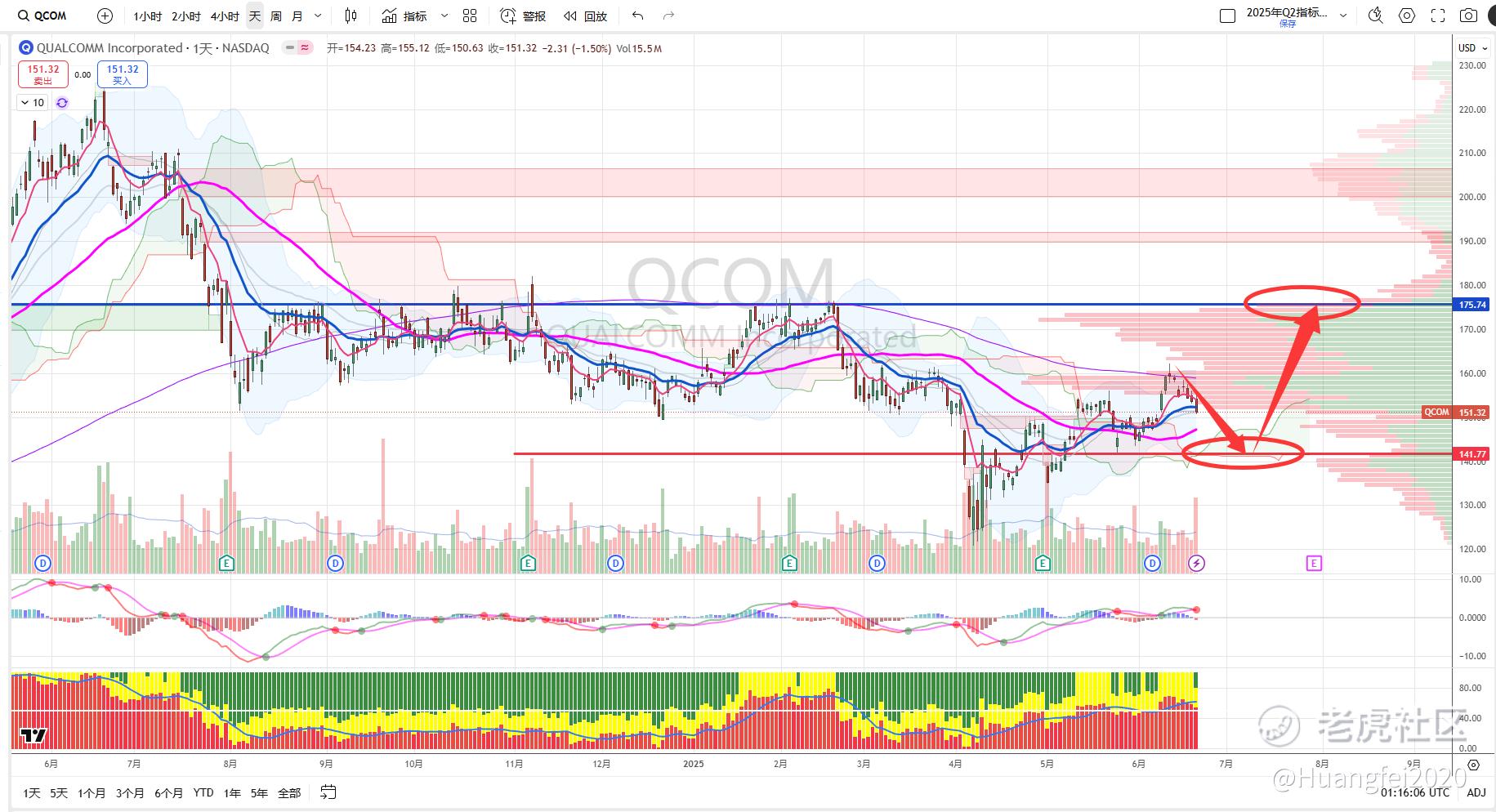This screenshot has height=812, width=1496.
Task: Click the Vol 15.5M legend value
Action: [x=639, y=48]
